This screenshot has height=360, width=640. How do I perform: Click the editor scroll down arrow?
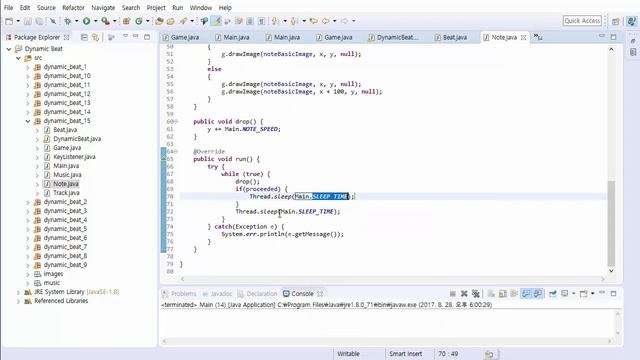pyautogui.click(x=611, y=271)
